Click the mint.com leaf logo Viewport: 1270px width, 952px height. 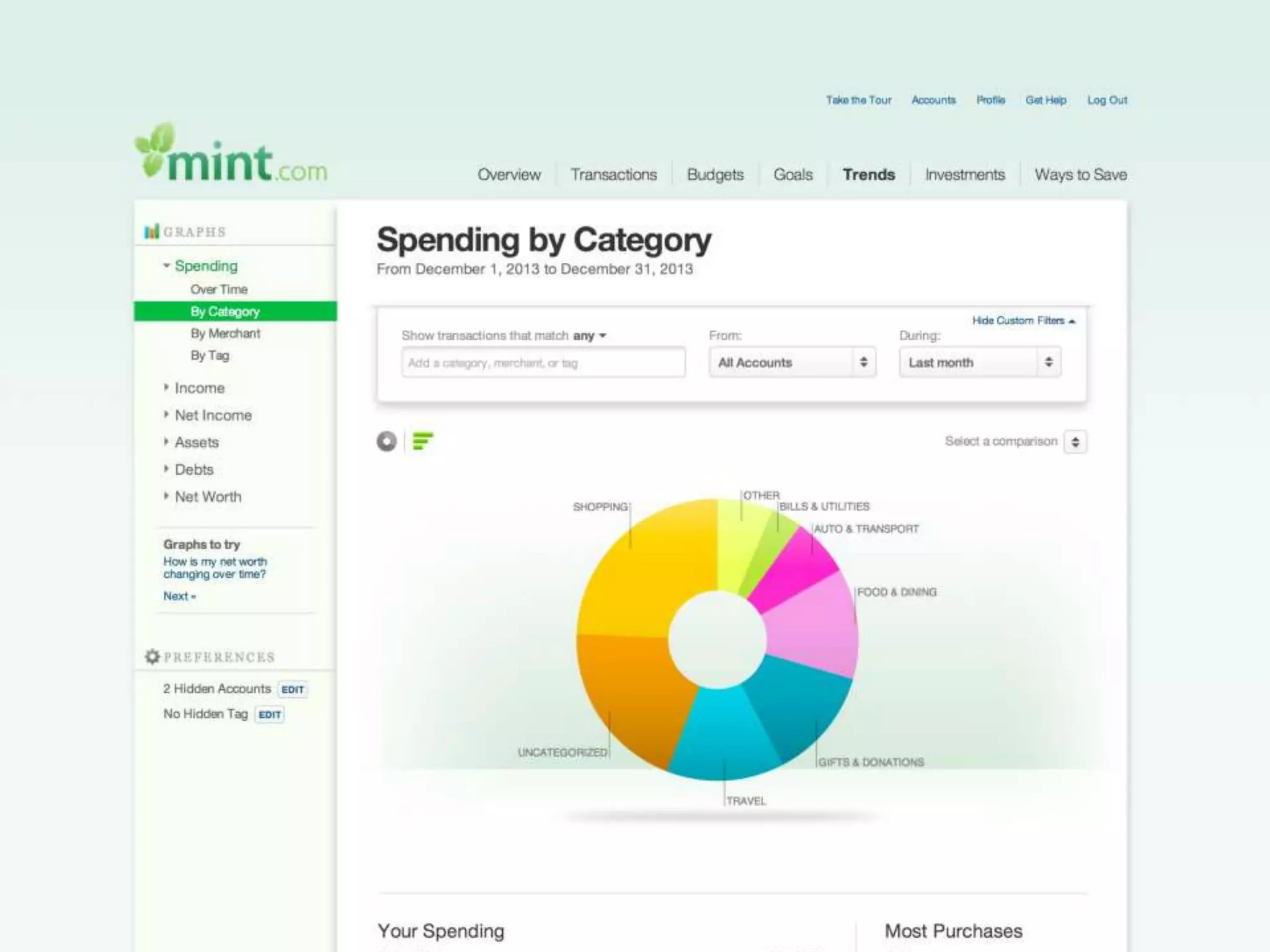(156, 150)
